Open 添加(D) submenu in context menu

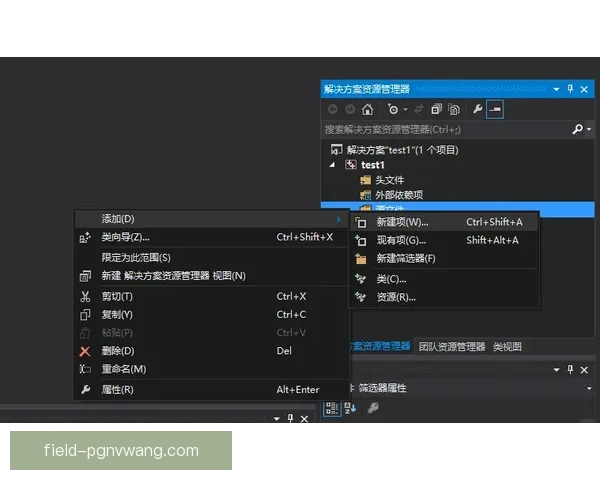[211, 219]
